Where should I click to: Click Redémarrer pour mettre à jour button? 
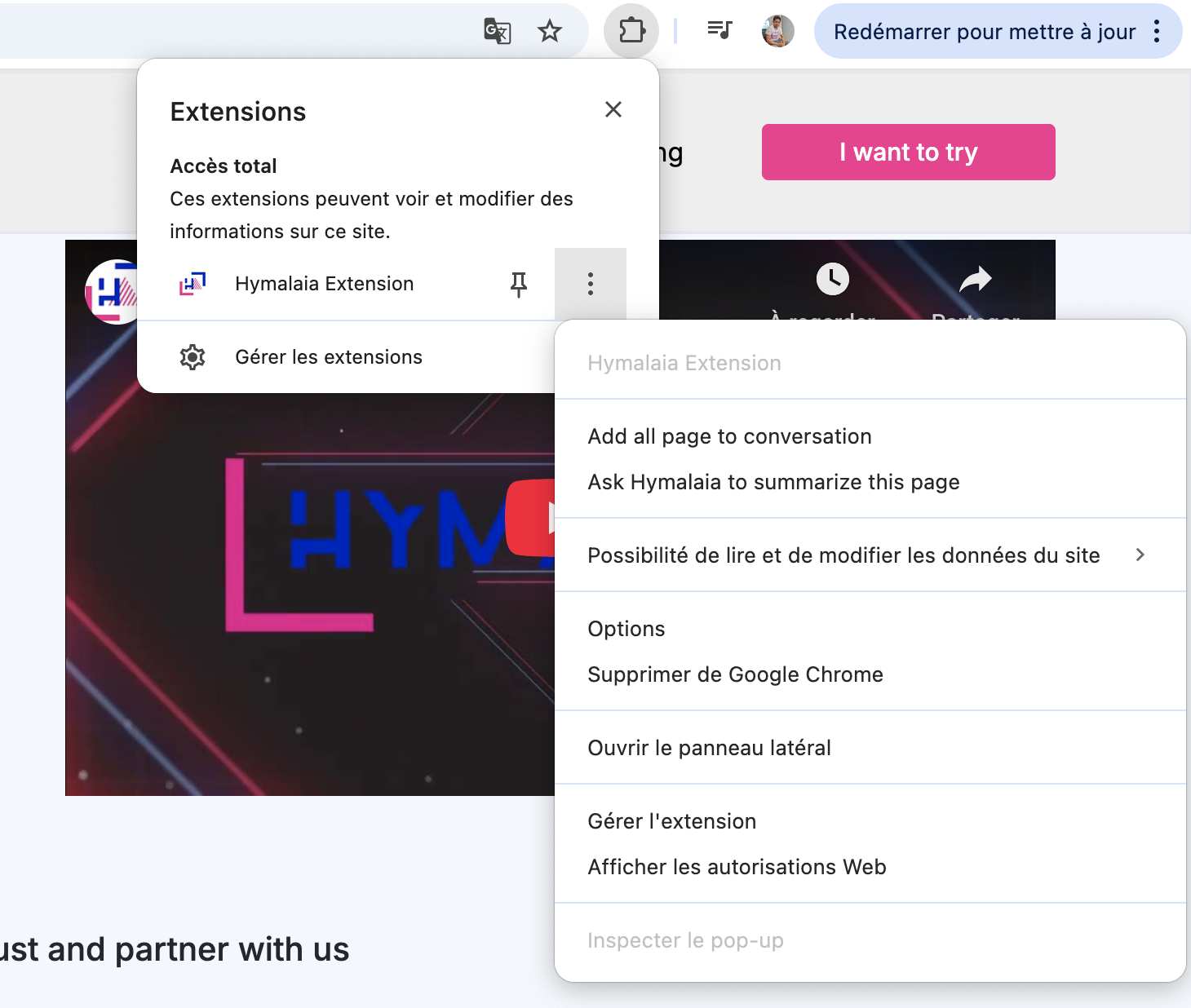click(985, 32)
